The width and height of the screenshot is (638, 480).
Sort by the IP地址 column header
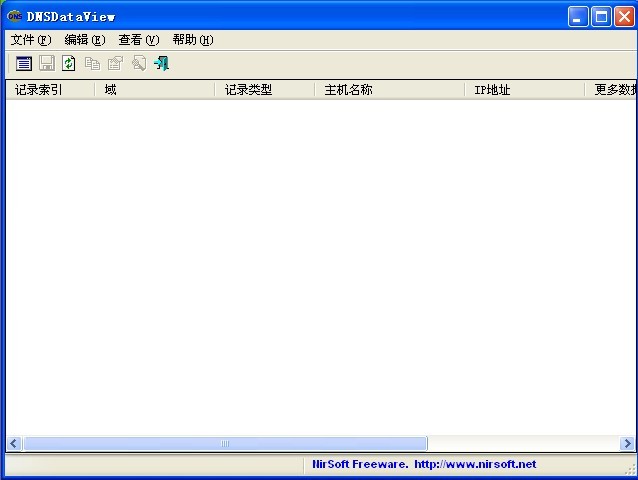pos(525,89)
